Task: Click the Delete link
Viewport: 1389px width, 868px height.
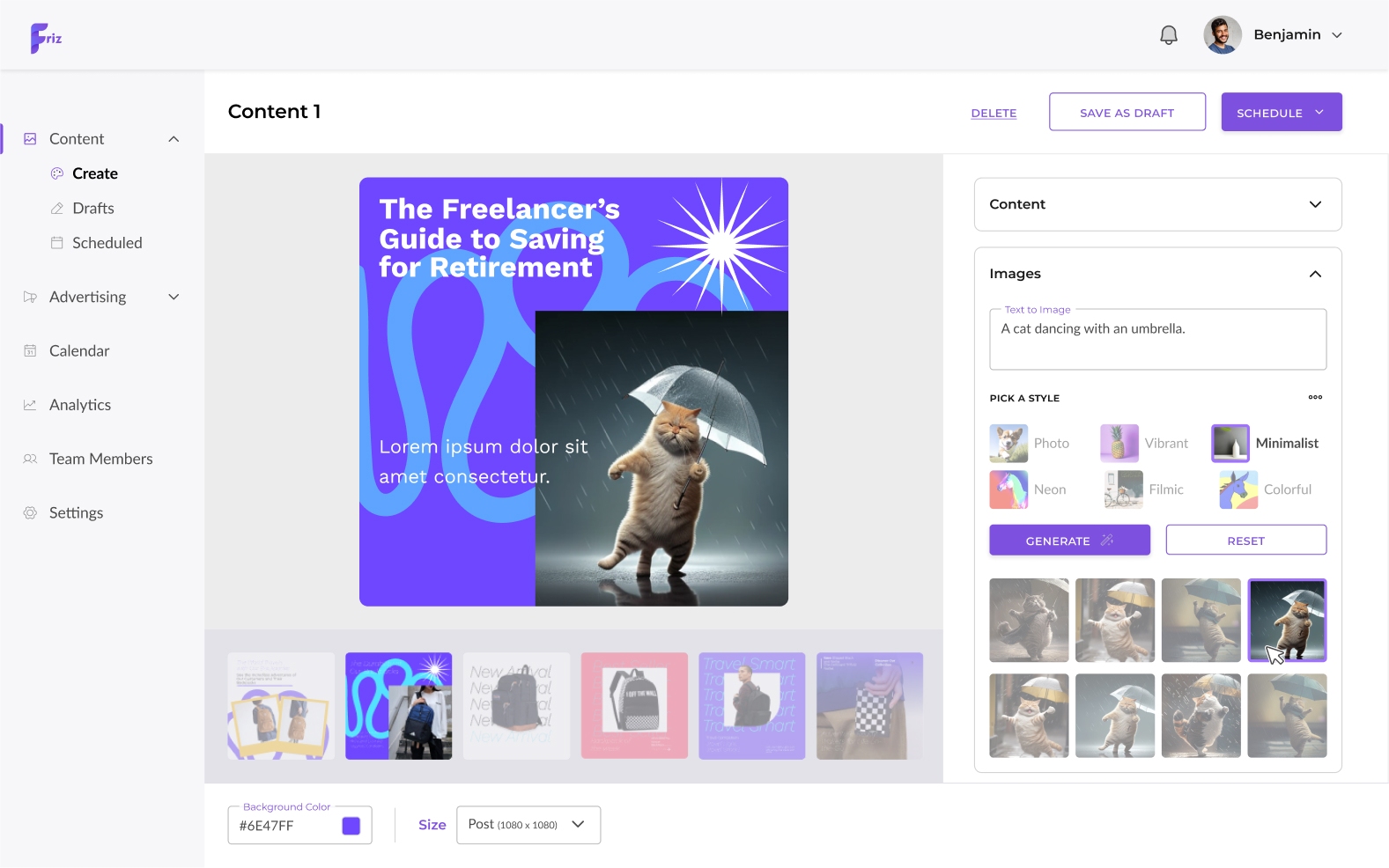Action: [994, 113]
